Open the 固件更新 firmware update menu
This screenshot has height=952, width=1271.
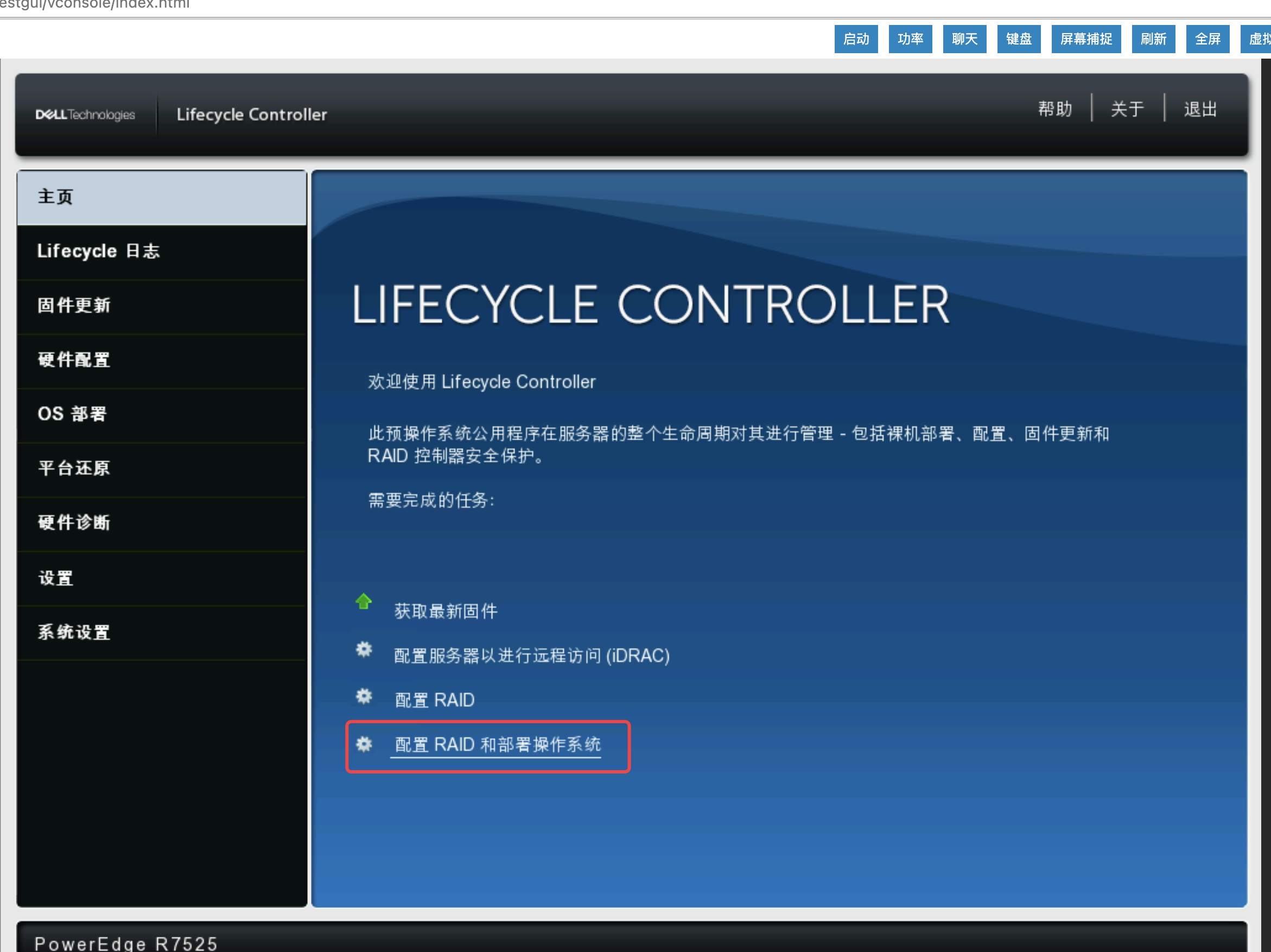tap(162, 306)
